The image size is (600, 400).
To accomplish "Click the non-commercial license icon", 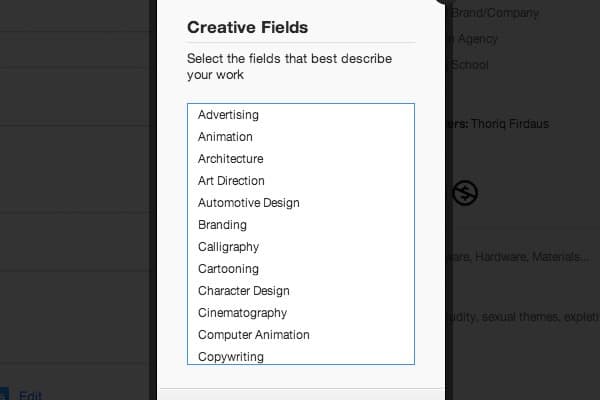I will (465, 193).
